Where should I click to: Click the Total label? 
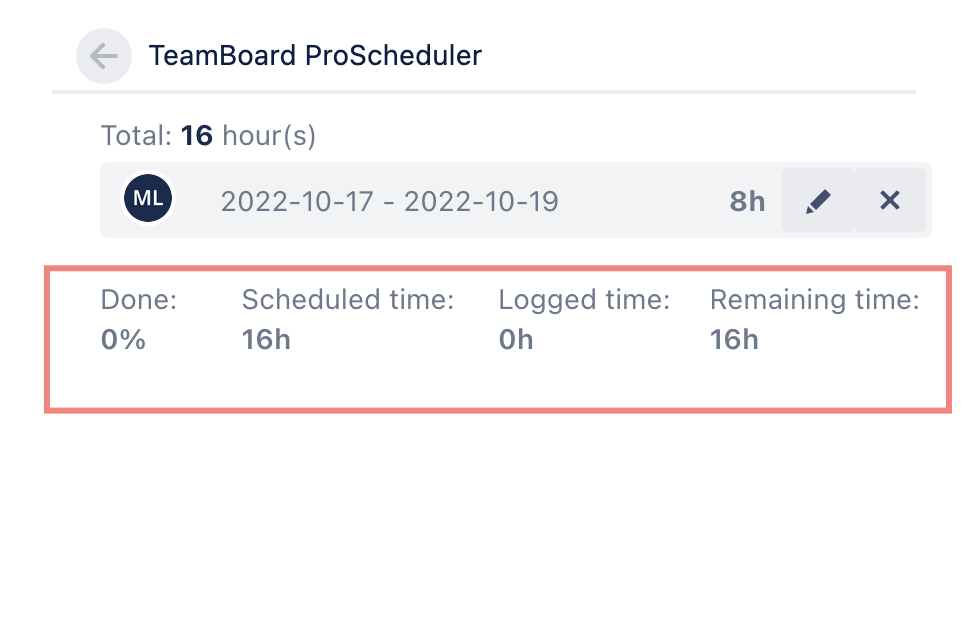tap(137, 136)
